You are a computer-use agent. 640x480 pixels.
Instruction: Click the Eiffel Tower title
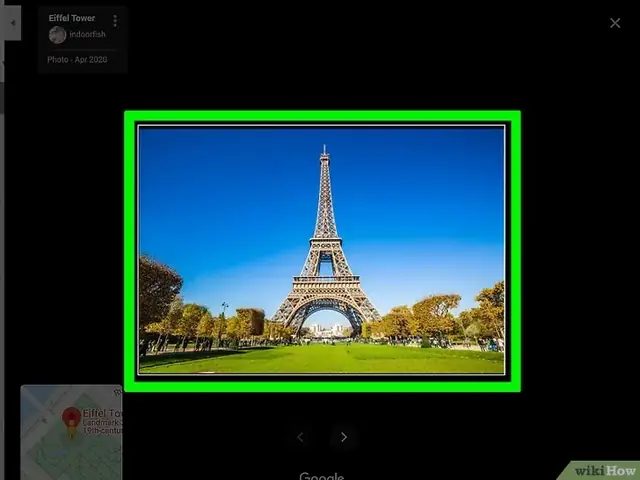click(72, 18)
